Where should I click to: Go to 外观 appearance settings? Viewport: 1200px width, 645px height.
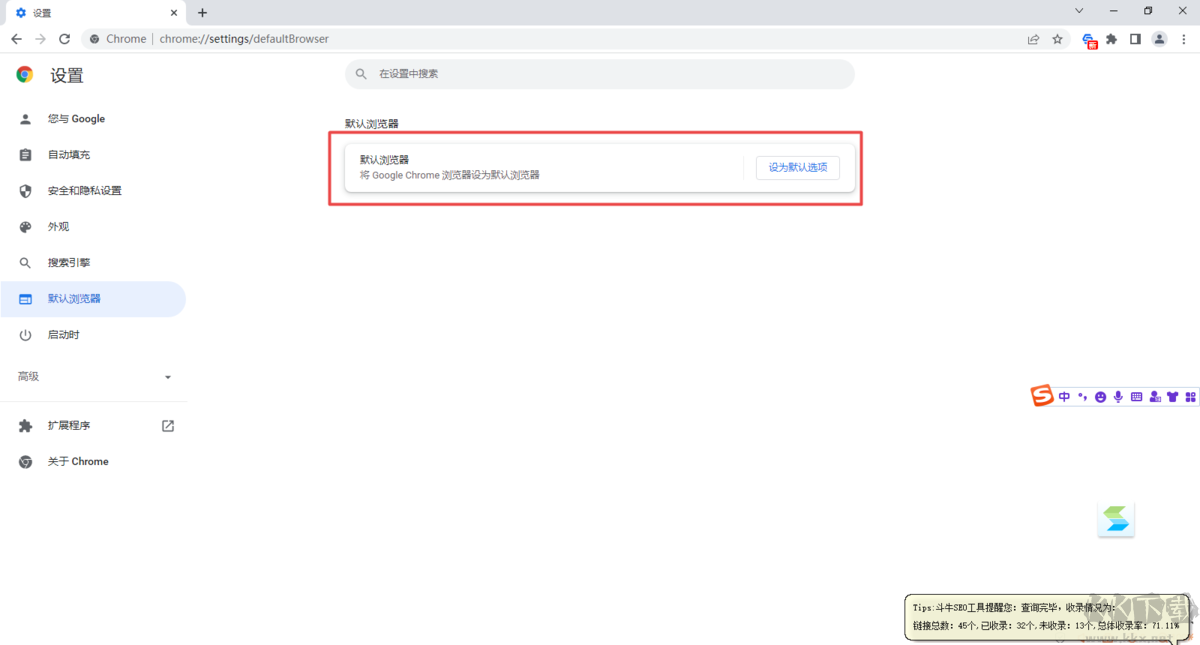pyautogui.click(x=58, y=227)
